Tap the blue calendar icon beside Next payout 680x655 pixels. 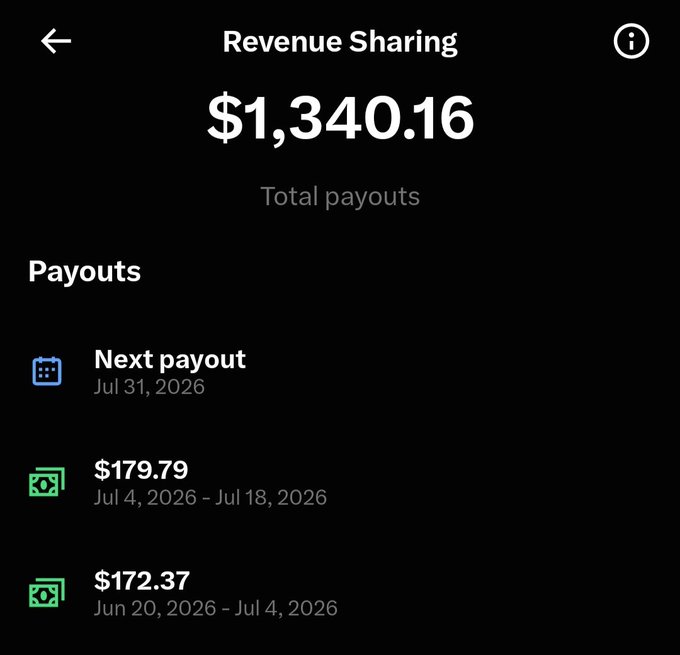click(47, 371)
